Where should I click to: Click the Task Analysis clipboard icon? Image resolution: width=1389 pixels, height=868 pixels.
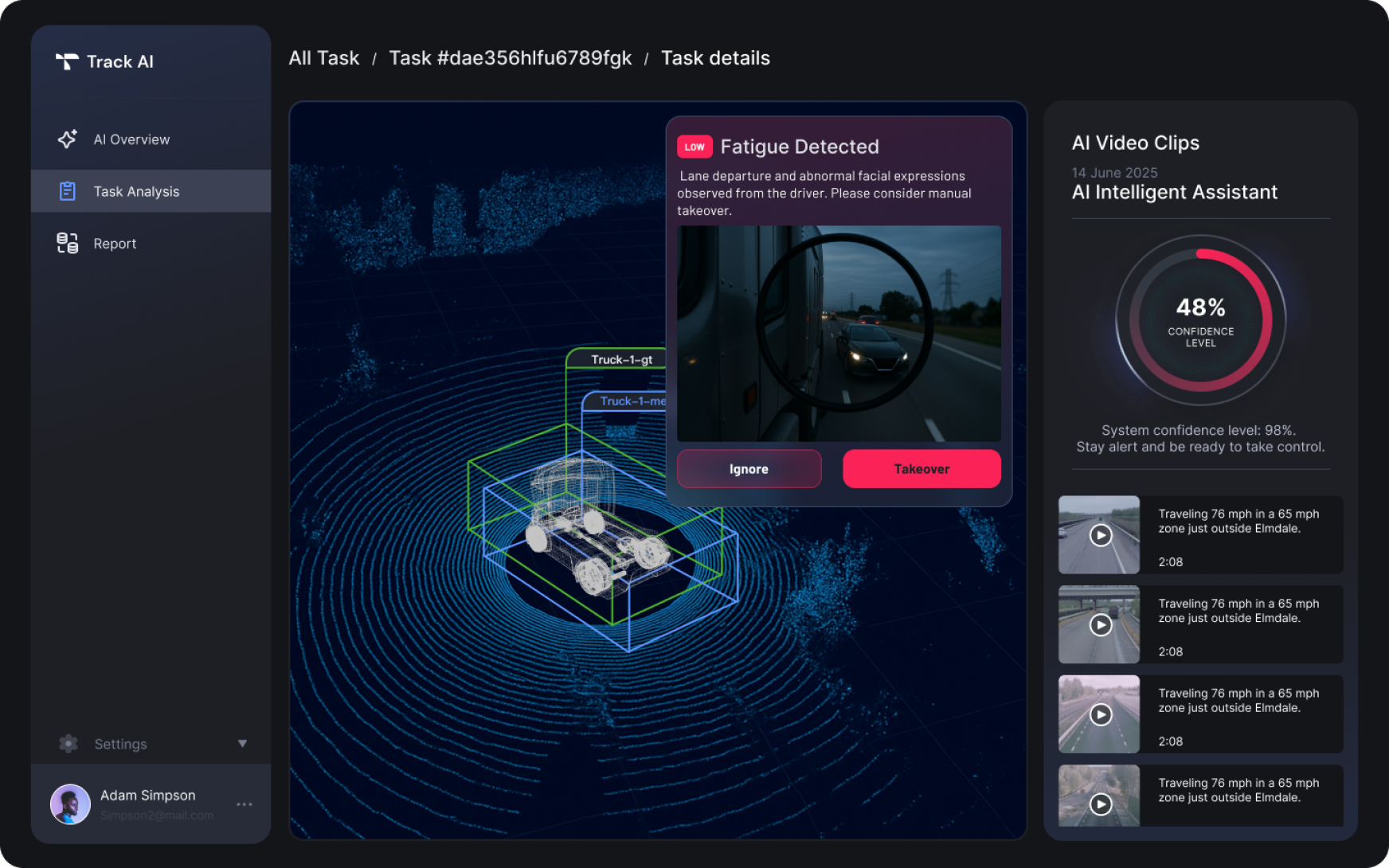pos(68,191)
